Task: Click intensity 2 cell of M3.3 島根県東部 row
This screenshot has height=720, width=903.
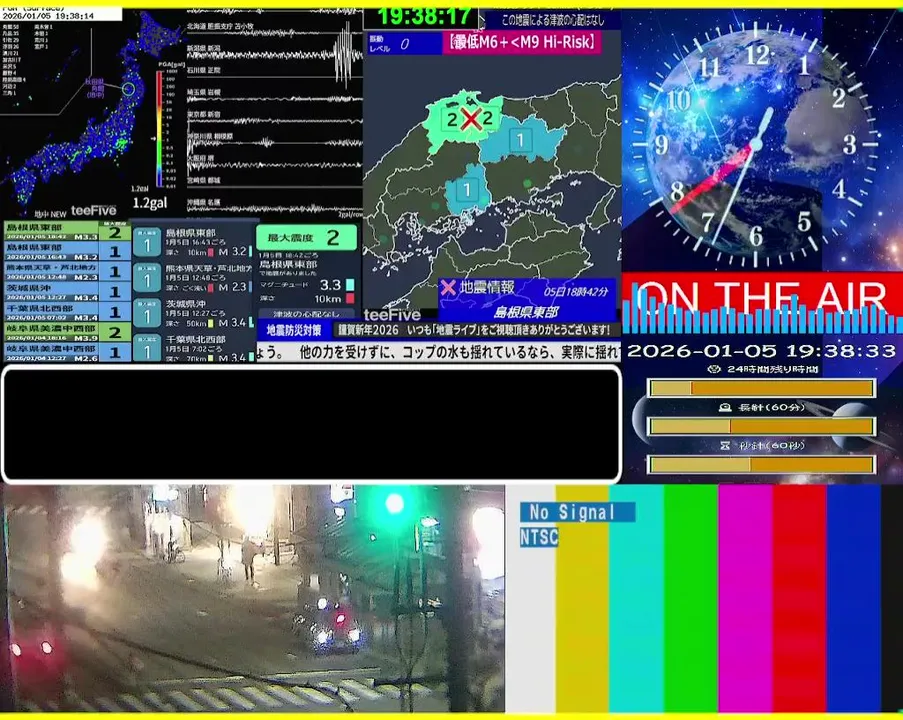Action: [115, 233]
